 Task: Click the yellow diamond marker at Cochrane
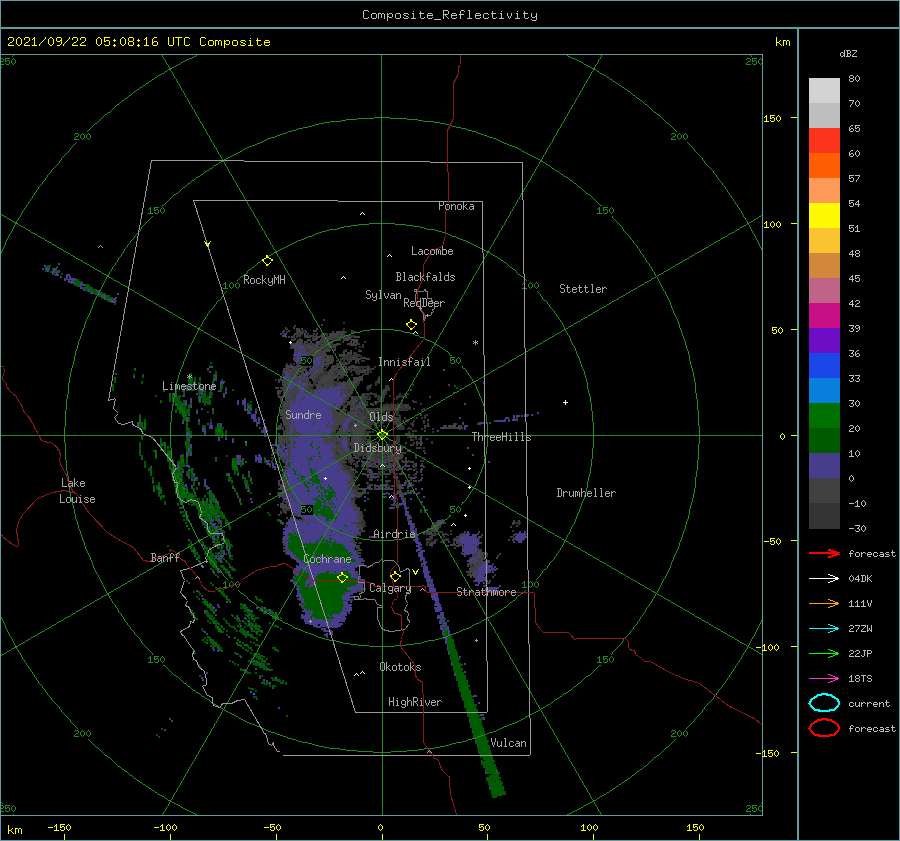click(343, 578)
